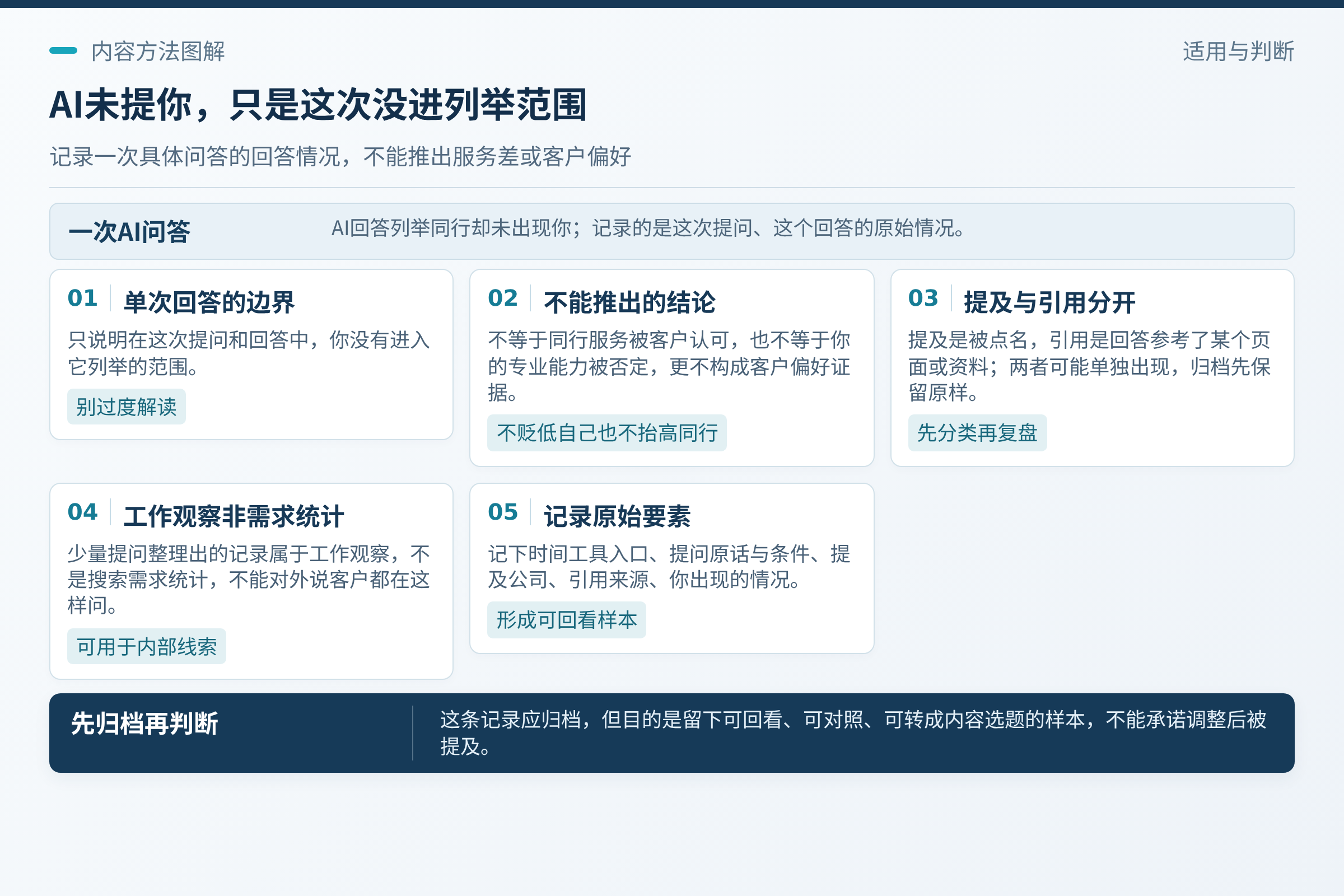This screenshot has height=896, width=1344.
Task: Click the heading 工作观察非需求统计
Action: (234, 516)
